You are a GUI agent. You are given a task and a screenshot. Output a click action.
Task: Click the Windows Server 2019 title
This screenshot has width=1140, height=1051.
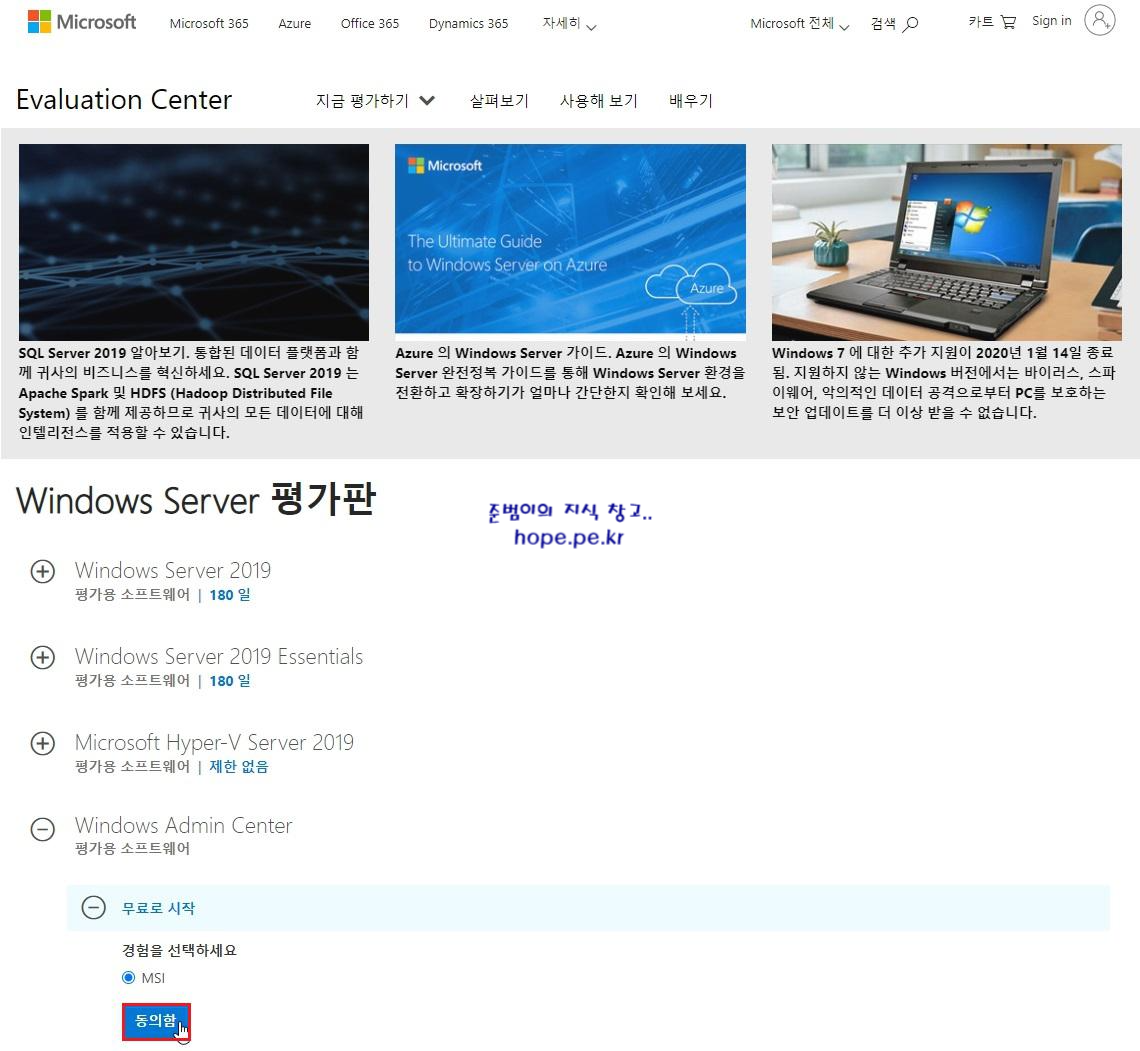click(173, 570)
